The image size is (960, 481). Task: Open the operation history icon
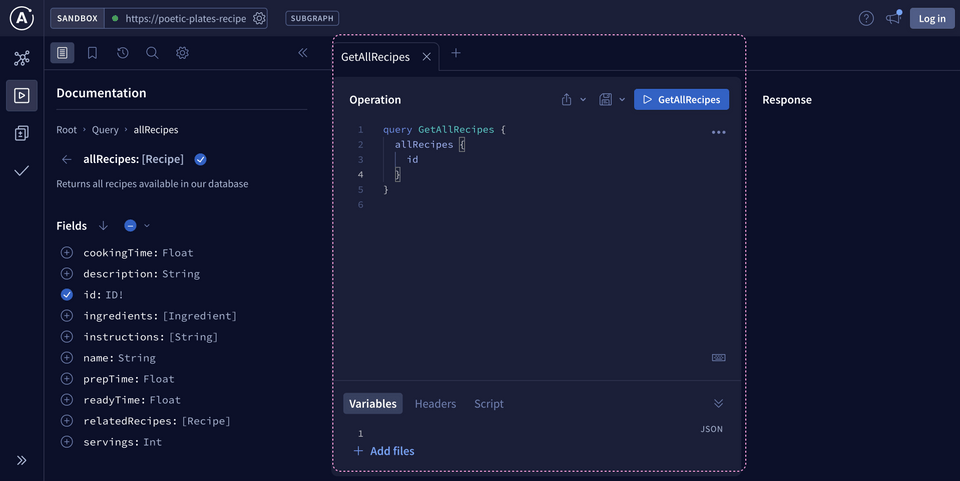tap(122, 53)
